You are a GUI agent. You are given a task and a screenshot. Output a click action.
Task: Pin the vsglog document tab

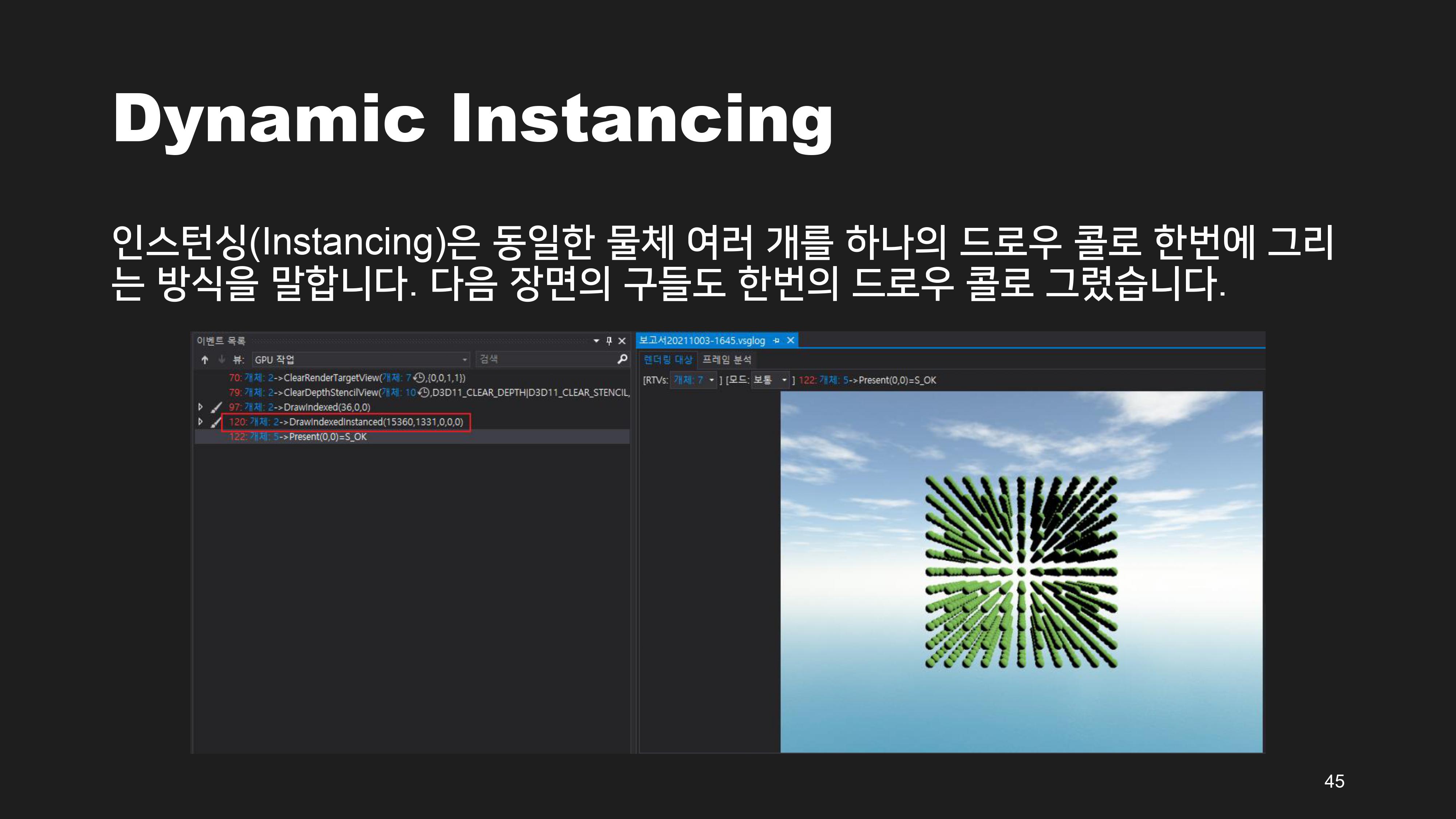777,340
